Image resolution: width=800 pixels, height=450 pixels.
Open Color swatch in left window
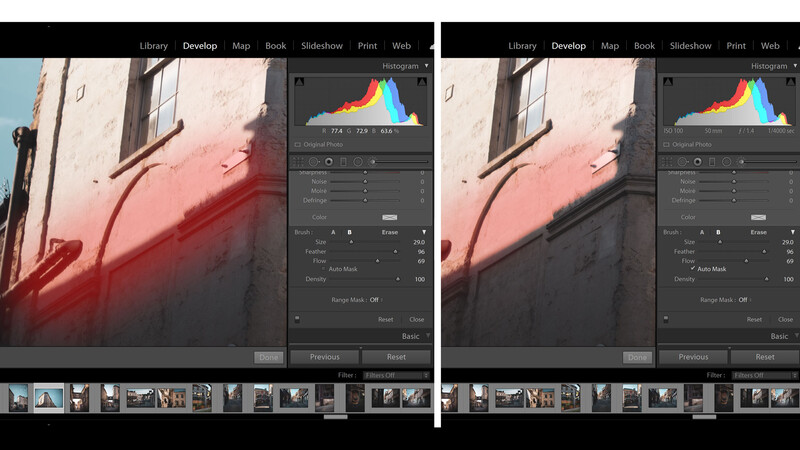pyautogui.click(x=389, y=217)
